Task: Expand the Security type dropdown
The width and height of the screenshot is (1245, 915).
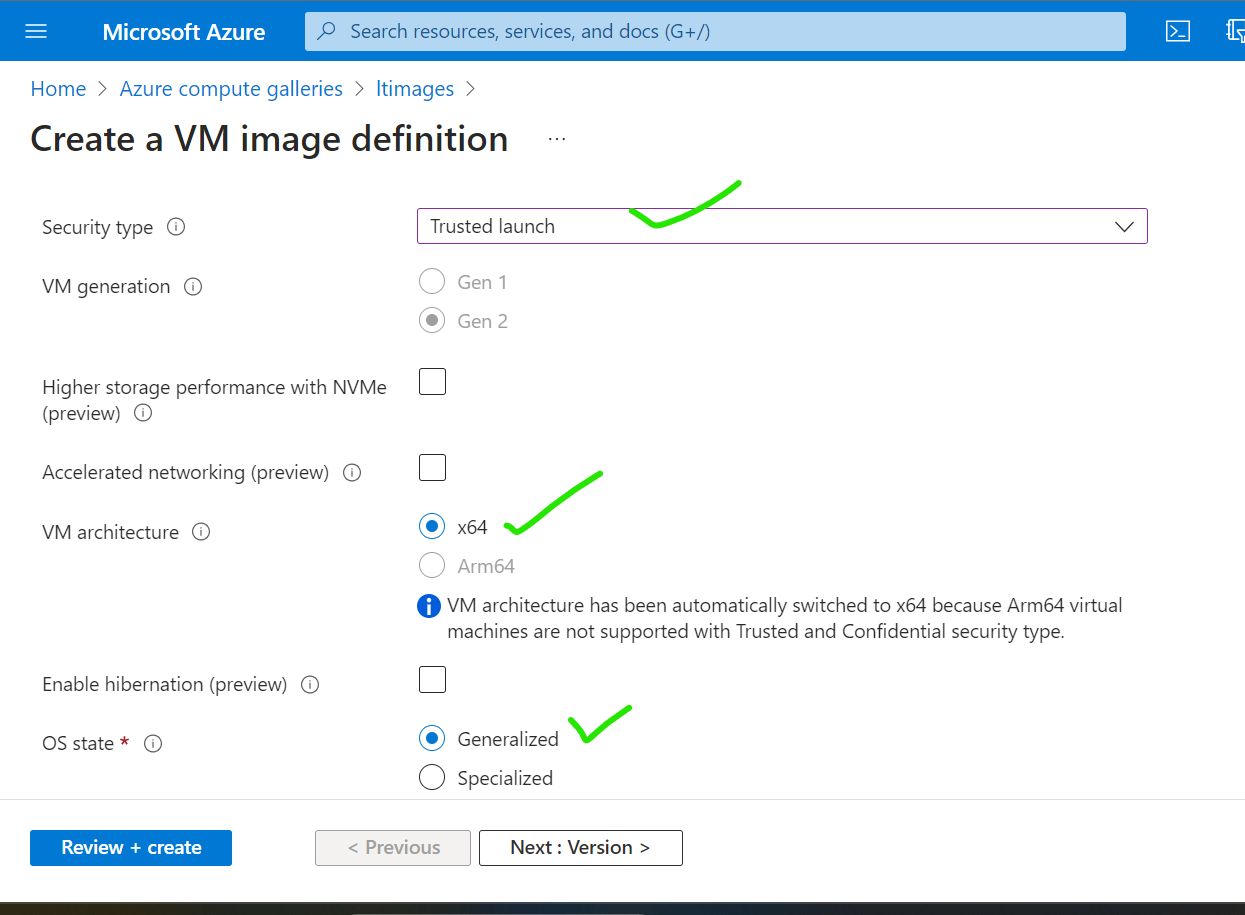Action: click(x=781, y=226)
